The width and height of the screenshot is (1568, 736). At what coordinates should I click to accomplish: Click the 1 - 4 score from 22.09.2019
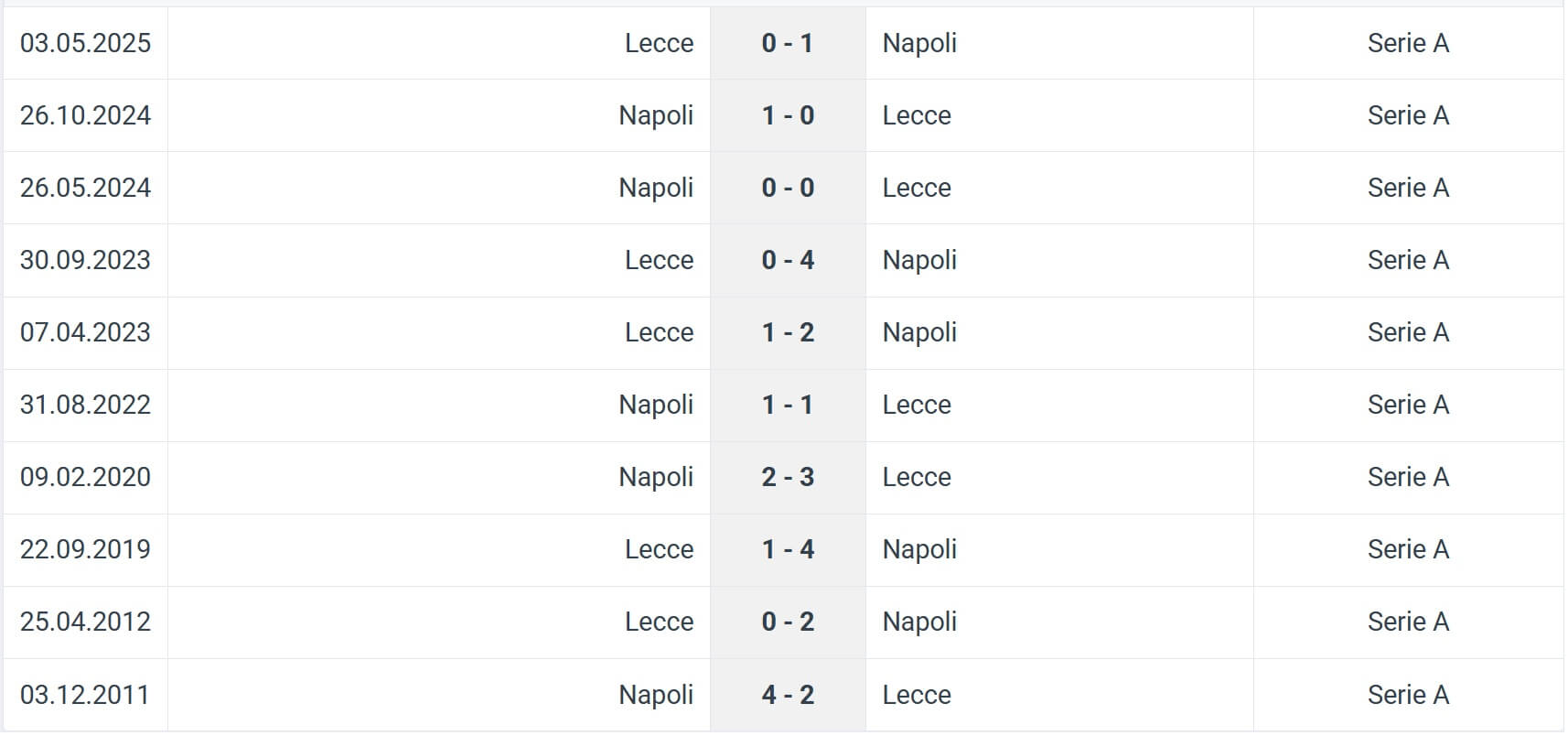click(787, 549)
